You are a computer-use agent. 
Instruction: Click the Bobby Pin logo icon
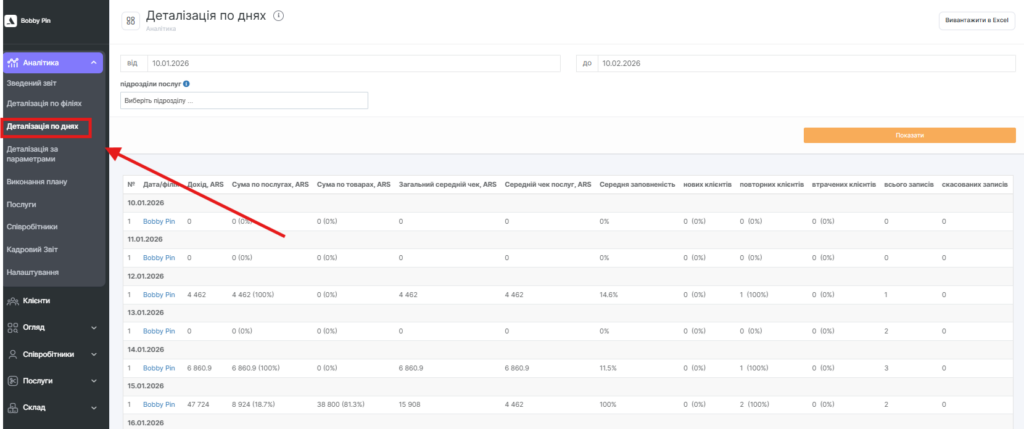[10, 18]
